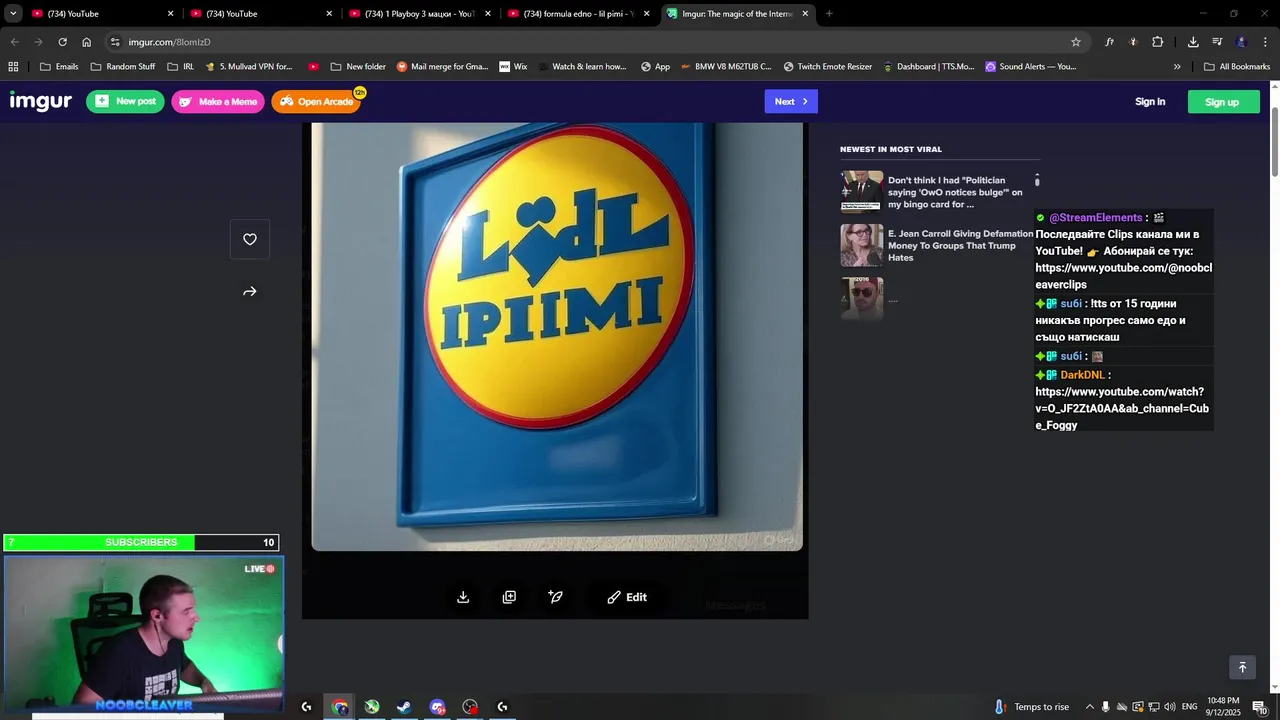Open the Mail merge for Gmail bookmark

click(442, 67)
